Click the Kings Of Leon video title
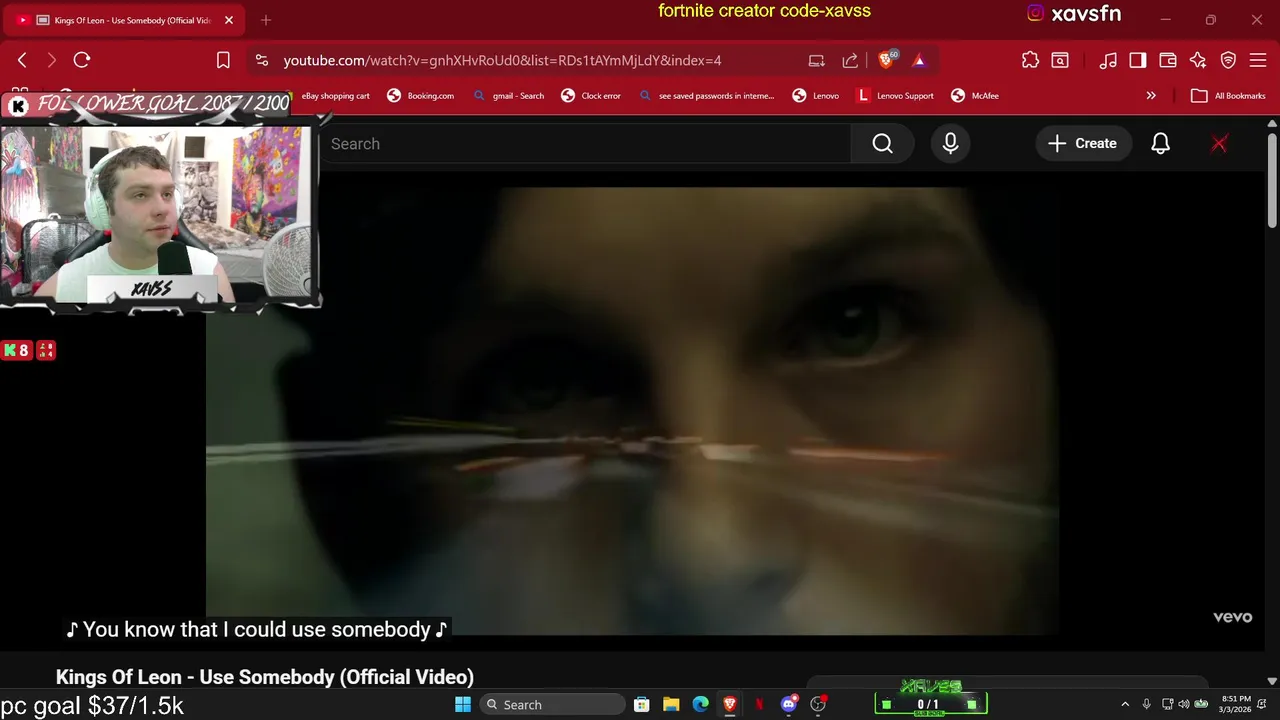The width and height of the screenshot is (1280, 720). (265, 677)
